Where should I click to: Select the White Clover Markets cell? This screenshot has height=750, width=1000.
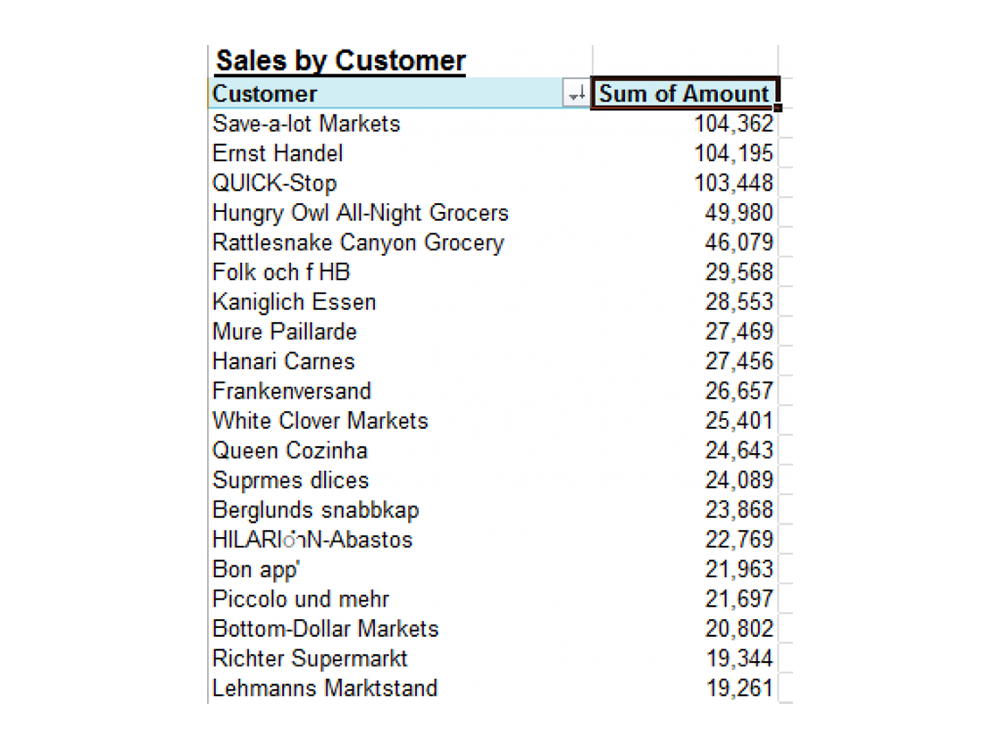tap(320, 421)
